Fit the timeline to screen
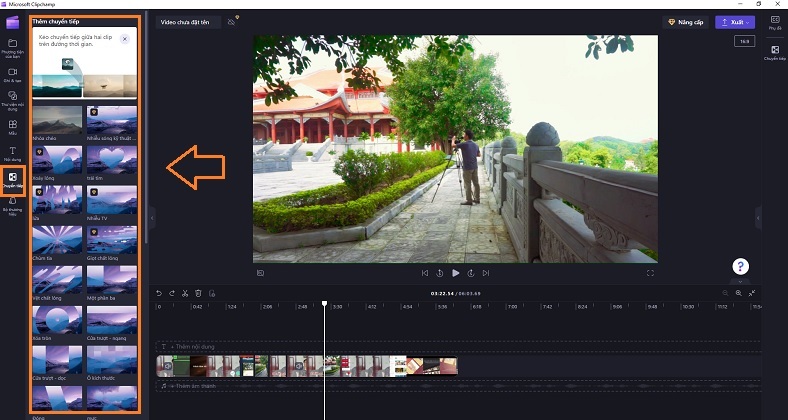 [x=752, y=293]
